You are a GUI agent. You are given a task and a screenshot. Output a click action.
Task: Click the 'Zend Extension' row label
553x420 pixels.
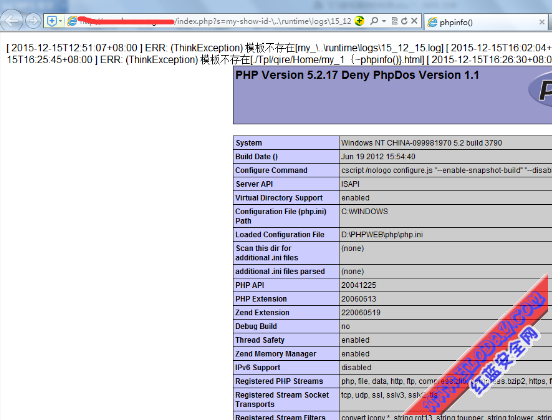(262, 312)
